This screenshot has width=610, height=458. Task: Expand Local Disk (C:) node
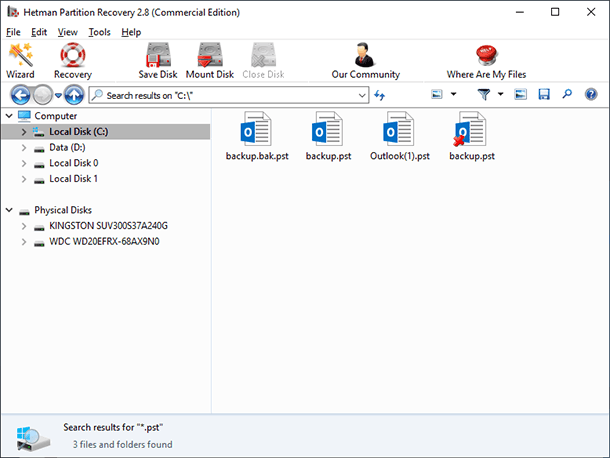pyautogui.click(x=24, y=132)
